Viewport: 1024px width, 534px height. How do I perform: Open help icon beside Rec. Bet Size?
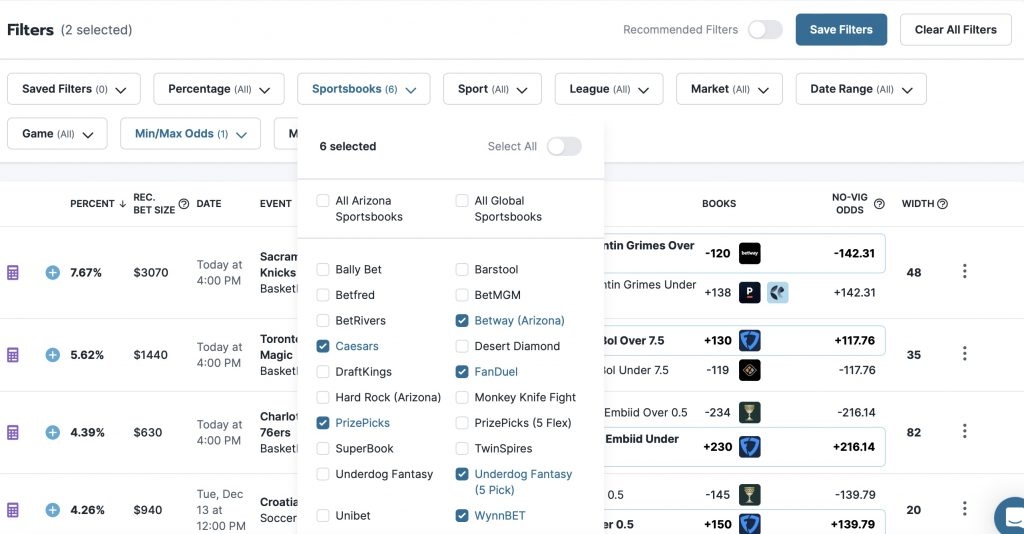click(x=184, y=204)
